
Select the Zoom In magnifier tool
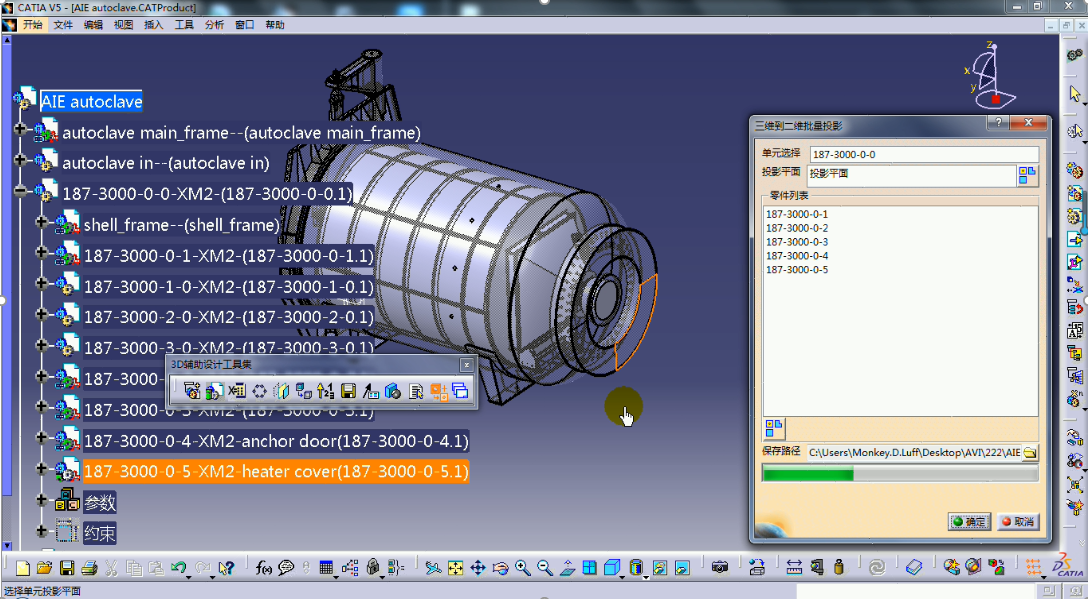[x=523, y=567]
